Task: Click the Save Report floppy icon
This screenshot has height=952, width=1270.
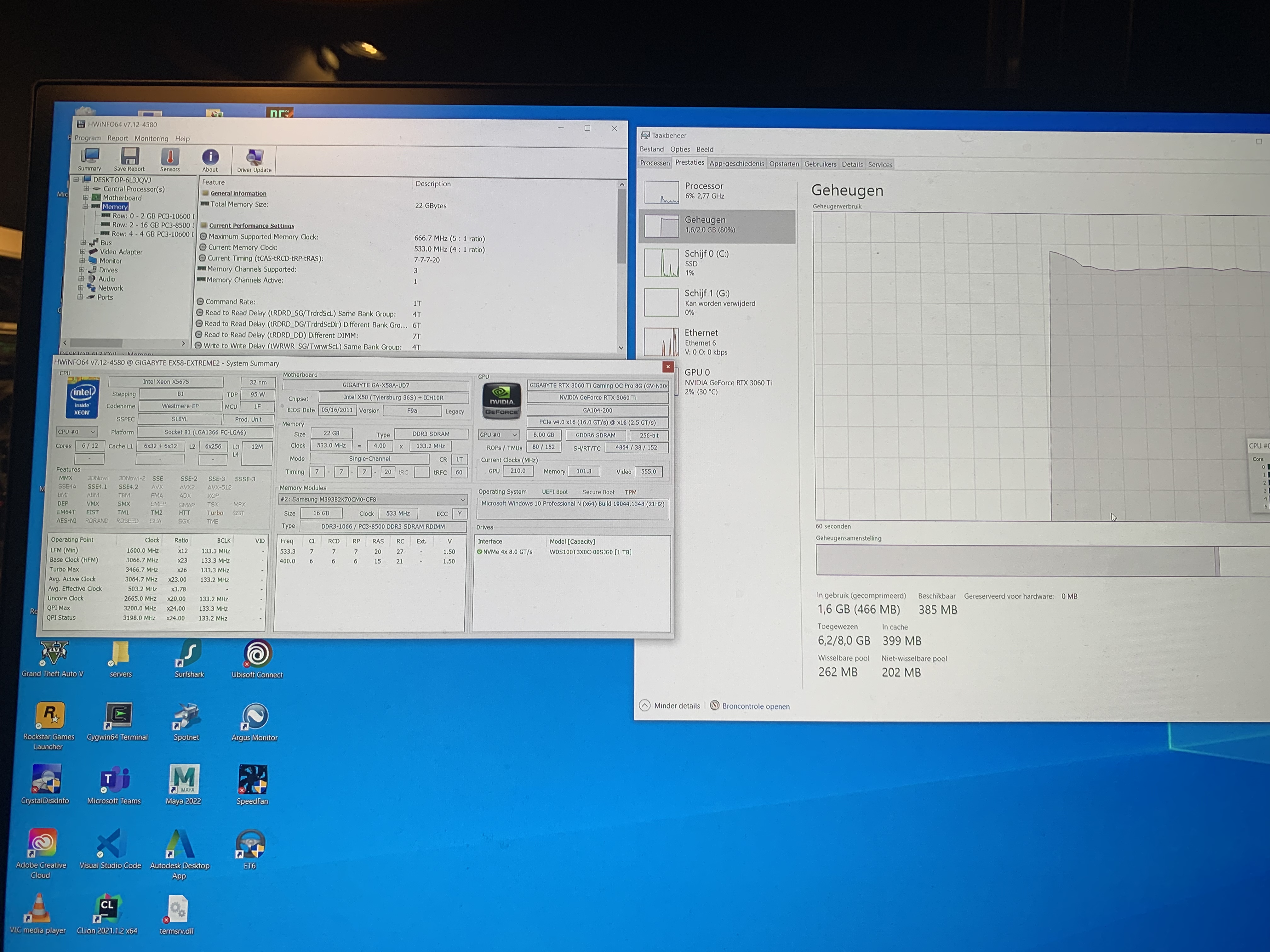Action: [x=129, y=159]
